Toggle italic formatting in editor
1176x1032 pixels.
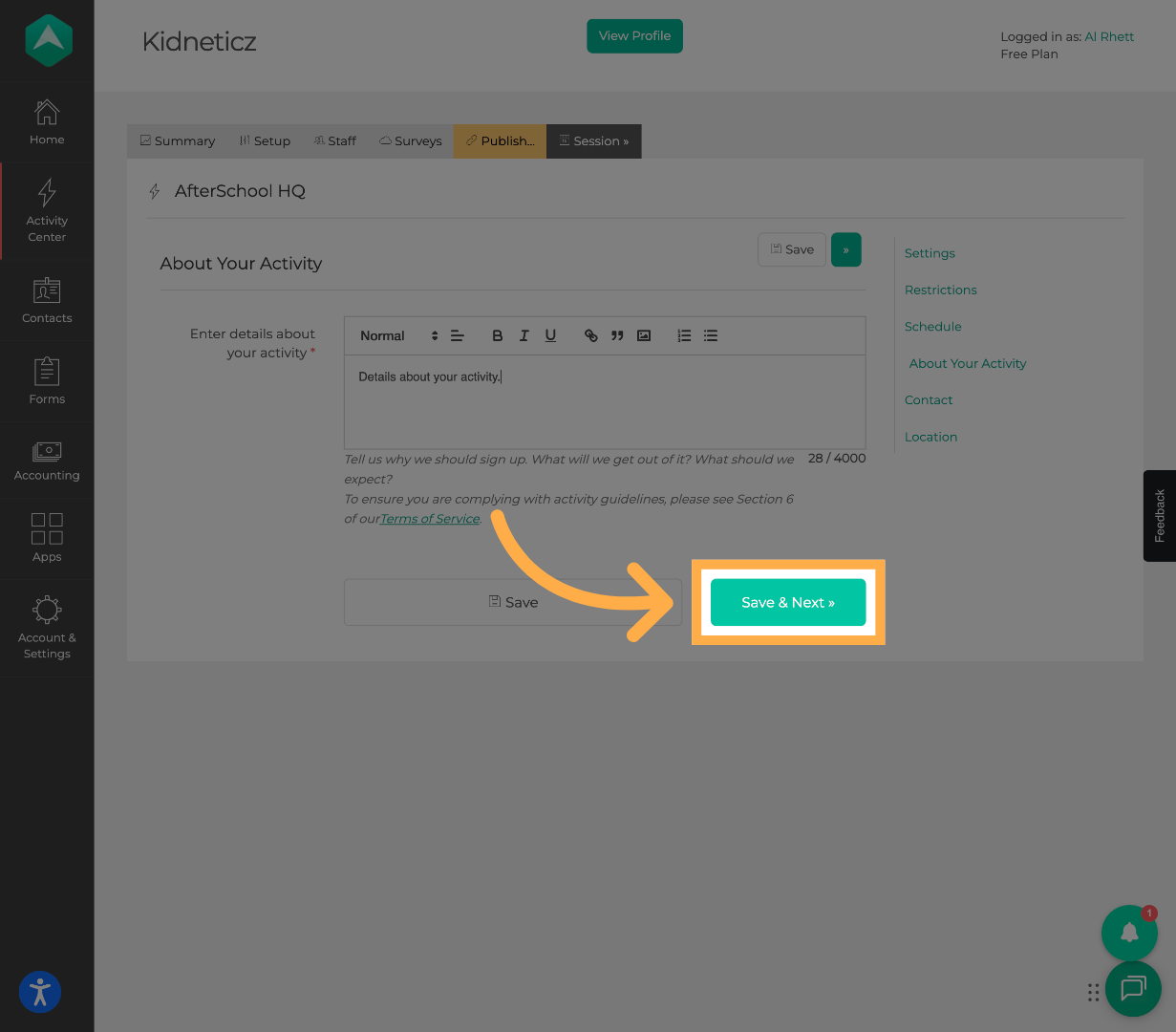click(x=524, y=335)
